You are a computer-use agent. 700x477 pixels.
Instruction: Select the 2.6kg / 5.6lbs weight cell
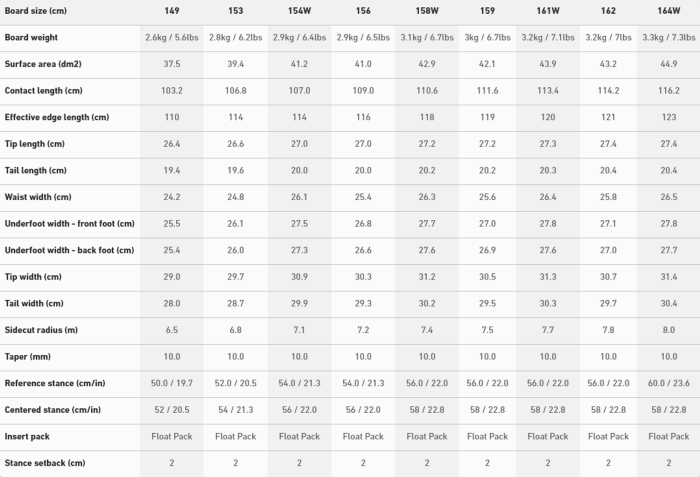pyautogui.click(x=171, y=38)
